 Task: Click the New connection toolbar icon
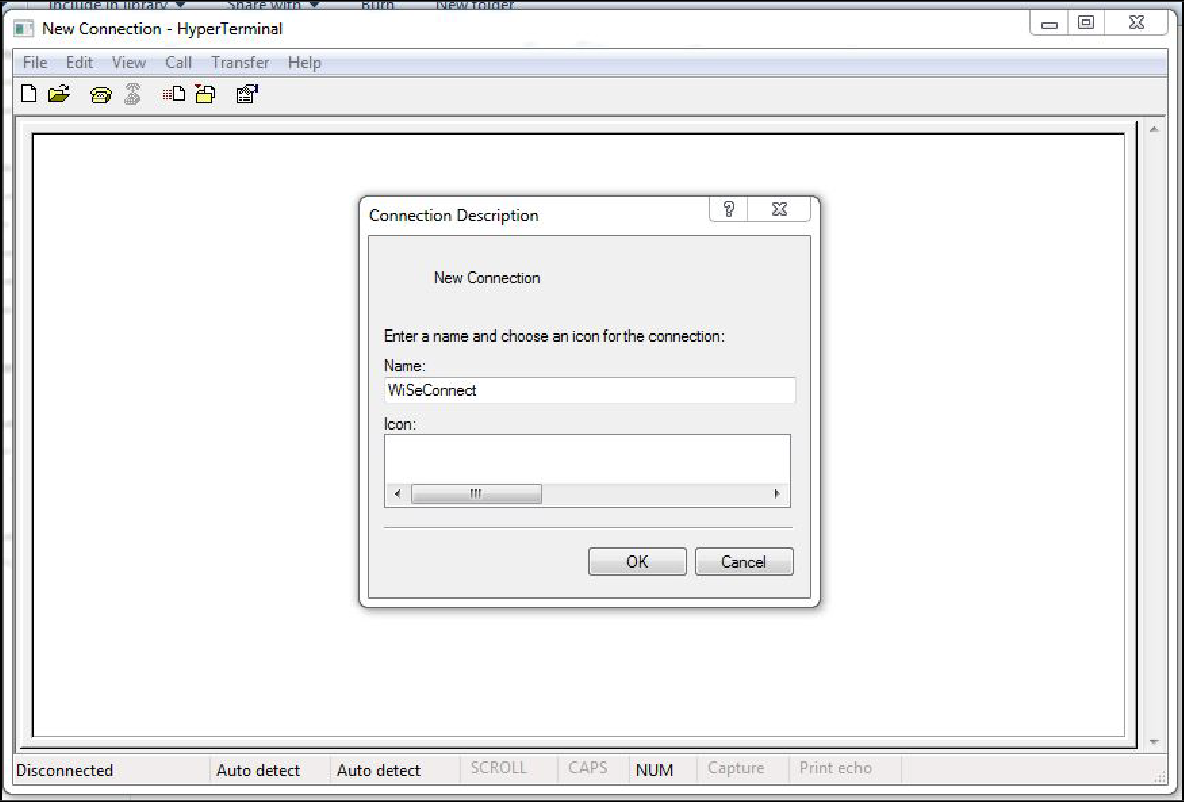[30, 95]
